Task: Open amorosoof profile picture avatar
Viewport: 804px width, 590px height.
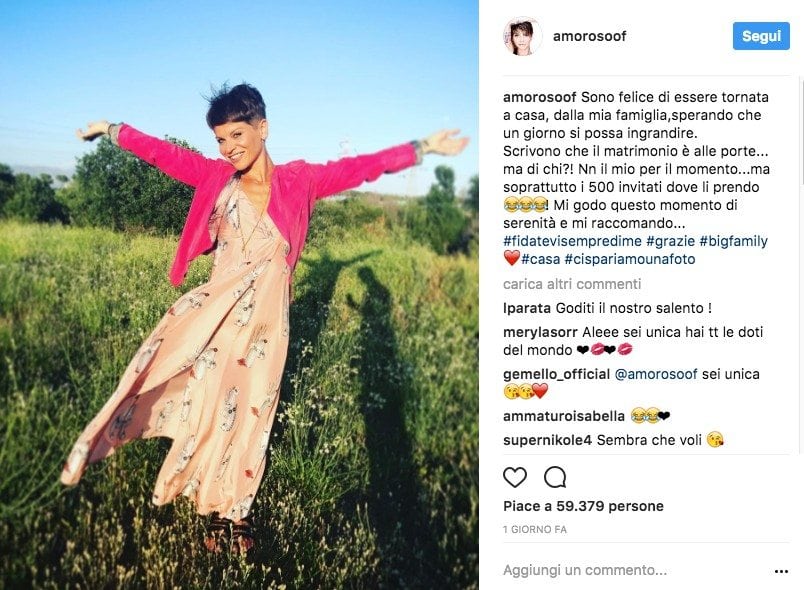Action: (x=522, y=36)
